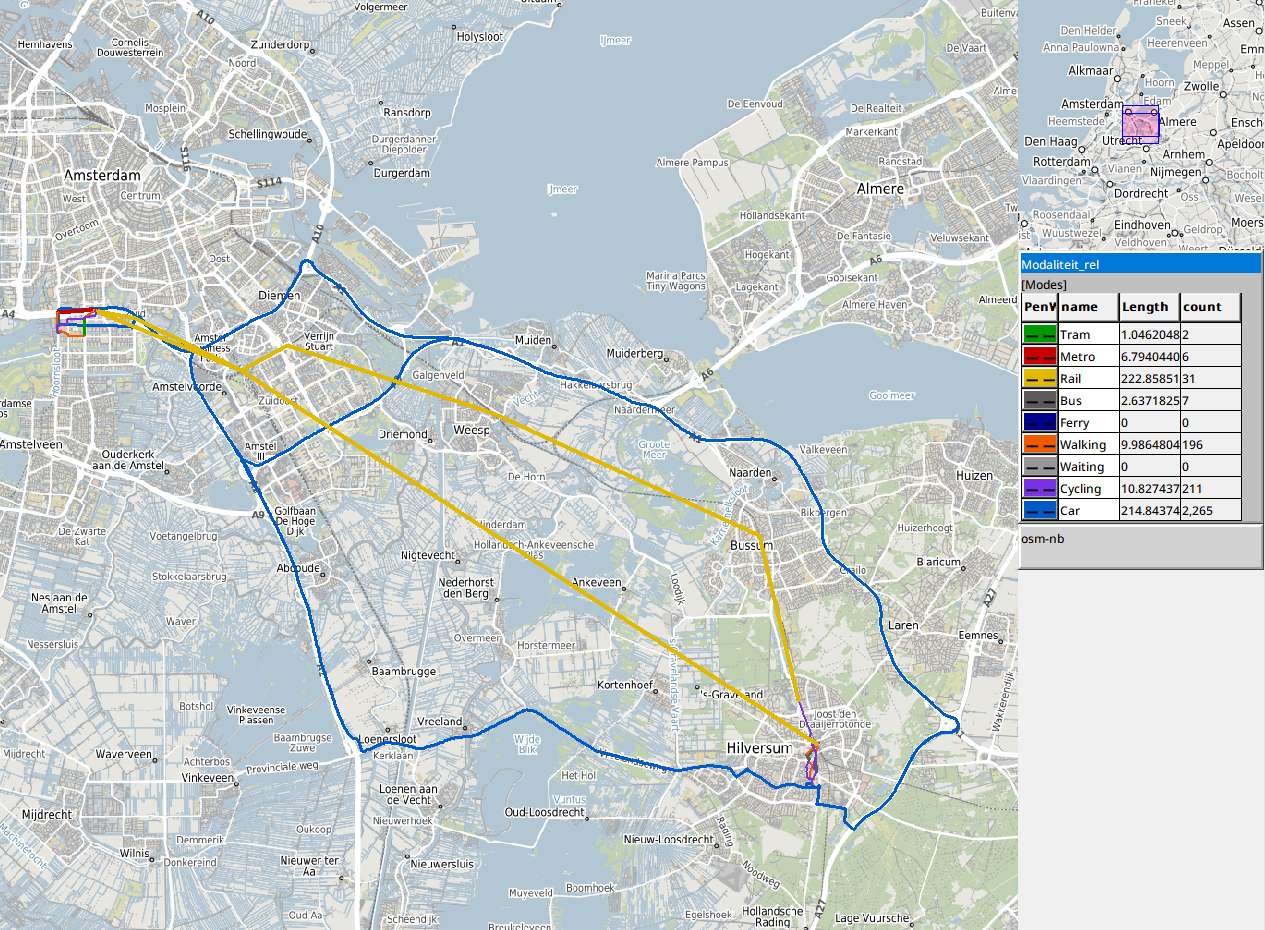Select the Modaliteit_rel layer title
Viewport: 1265px width, 930px height.
(x=1141, y=265)
